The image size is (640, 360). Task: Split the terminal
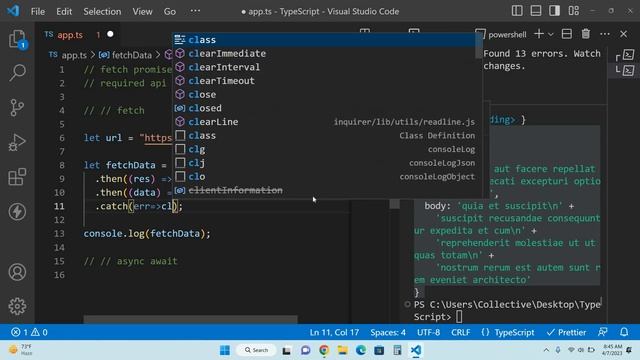click(x=567, y=34)
